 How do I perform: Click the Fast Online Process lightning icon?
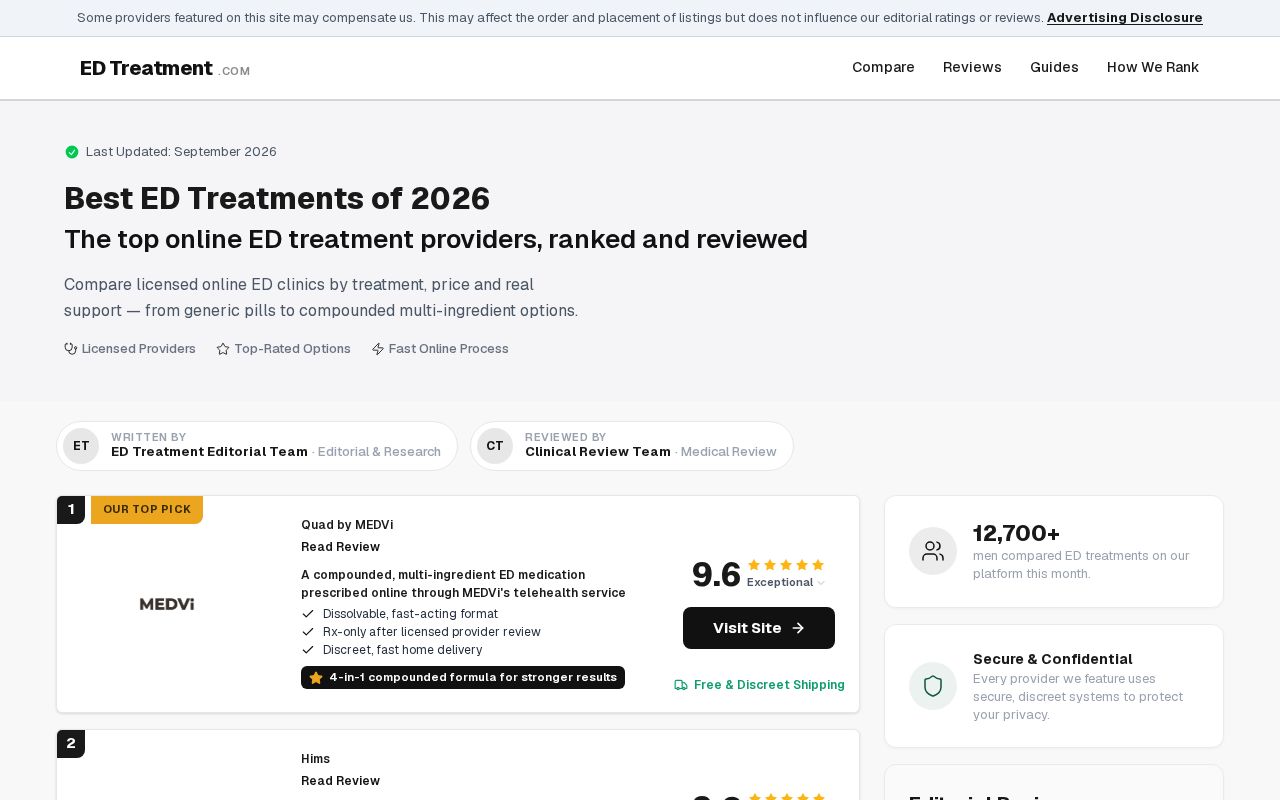point(378,349)
